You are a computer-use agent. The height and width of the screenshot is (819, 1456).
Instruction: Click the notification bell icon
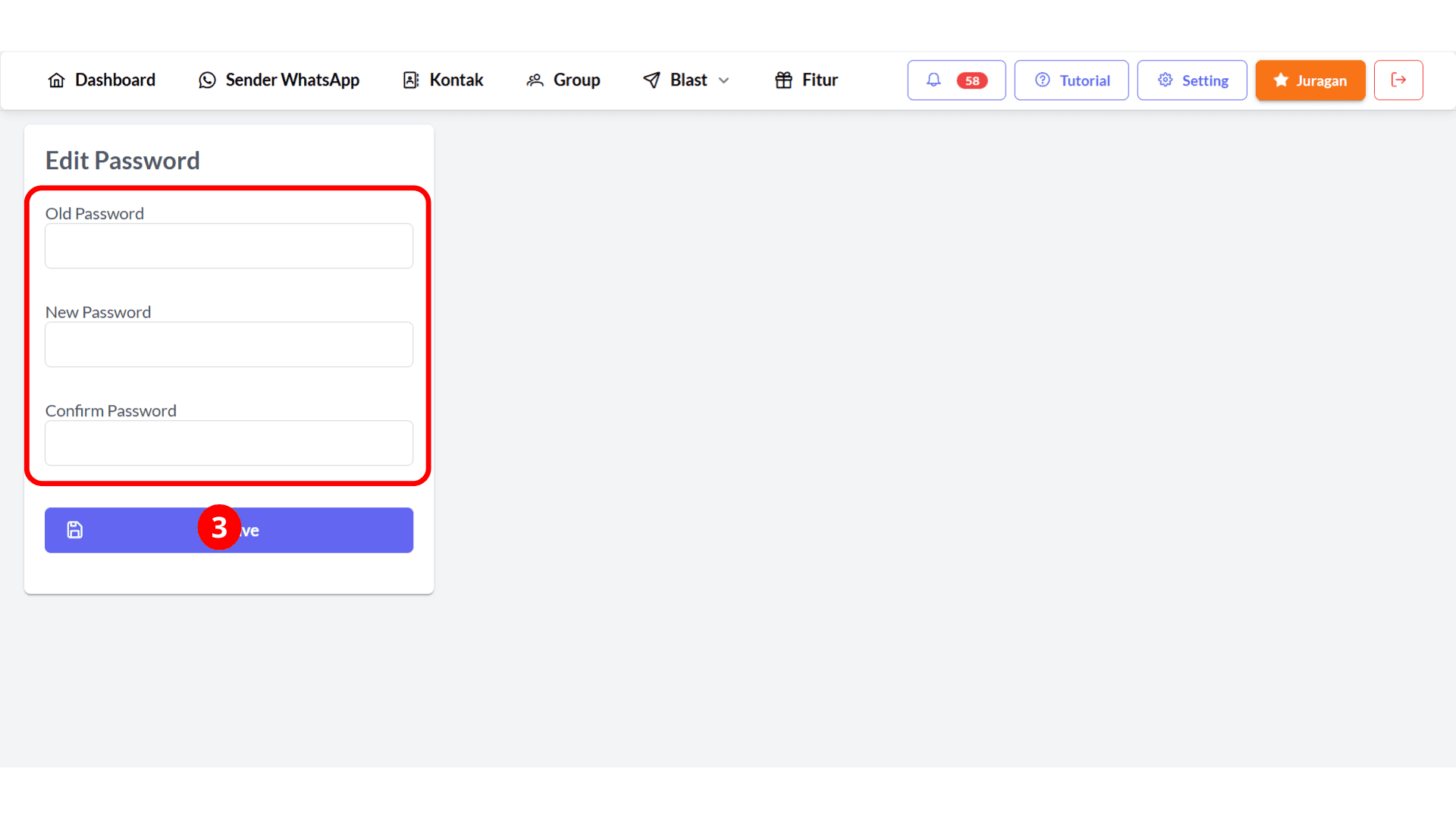933,79
